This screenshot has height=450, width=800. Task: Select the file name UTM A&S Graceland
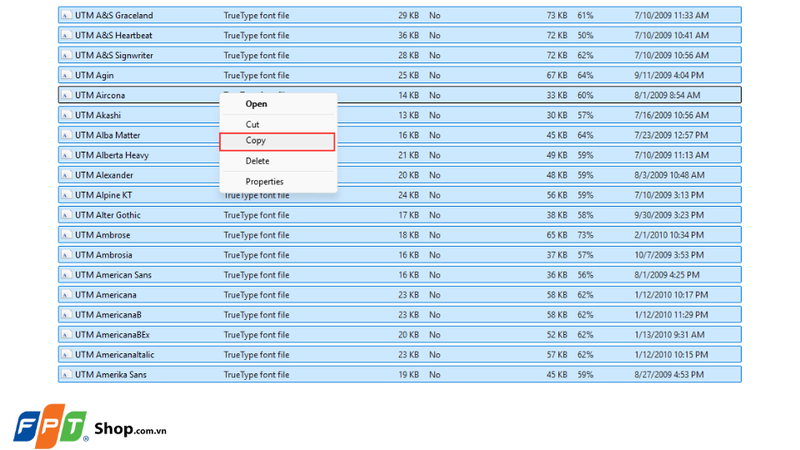[x=114, y=15]
